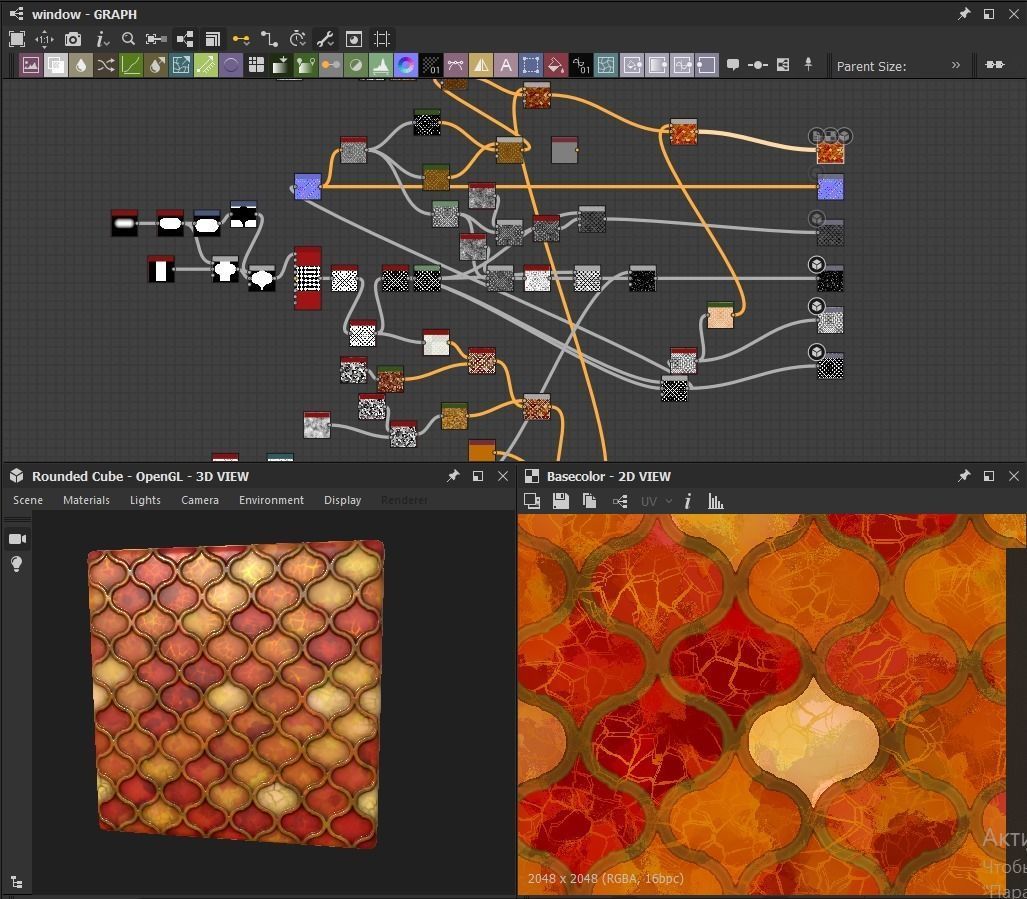Fit the graph to view
Screen dimensions: 1027x899
coord(17,39)
